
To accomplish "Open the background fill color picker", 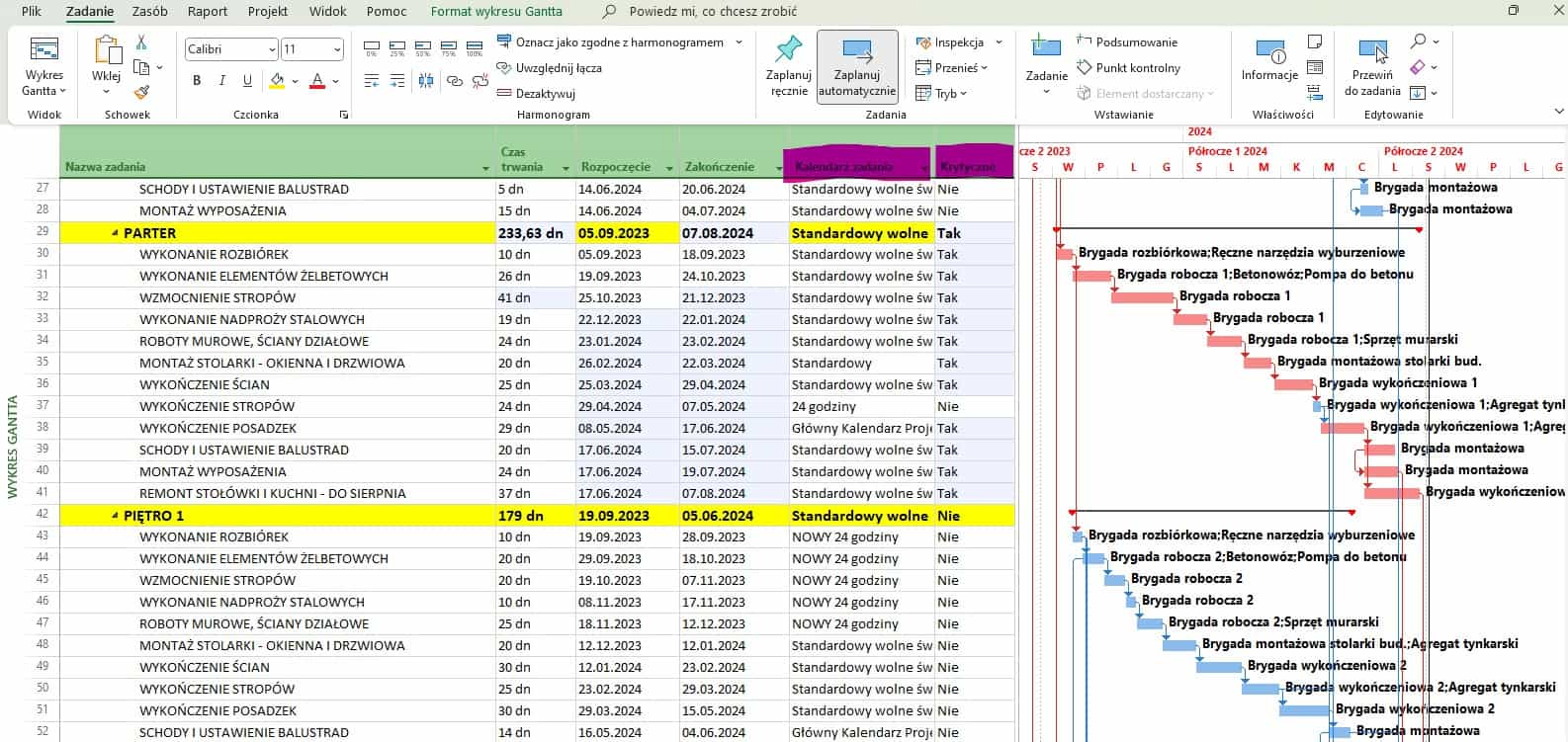I will click(x=297, y=81).
